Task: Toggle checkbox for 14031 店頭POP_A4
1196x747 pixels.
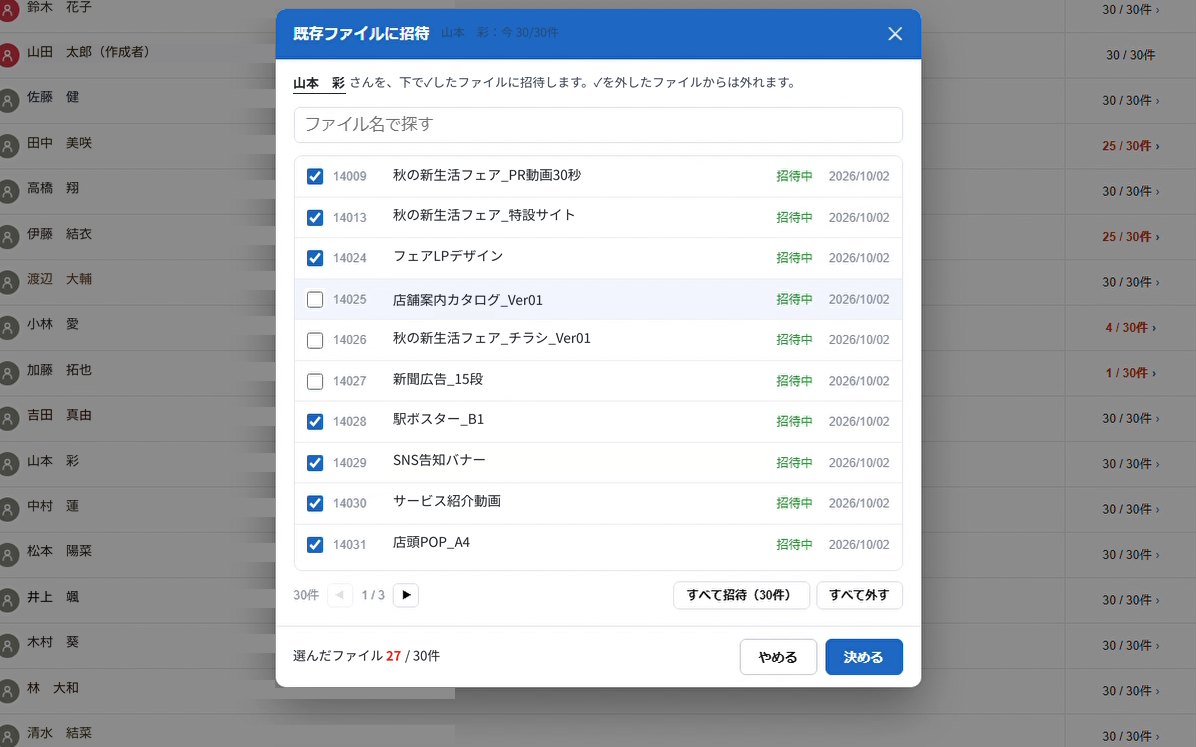Action: (315, 544)
